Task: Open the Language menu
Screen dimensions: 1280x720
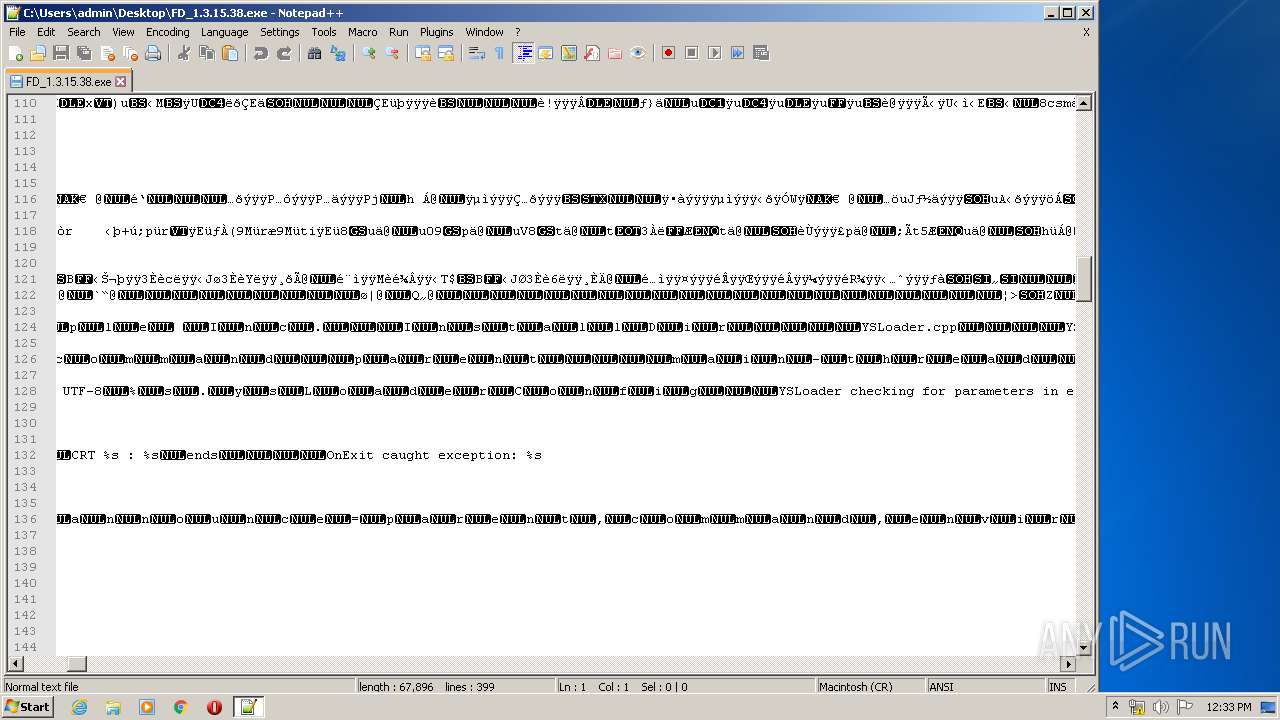Action: [x=224, y=32]
